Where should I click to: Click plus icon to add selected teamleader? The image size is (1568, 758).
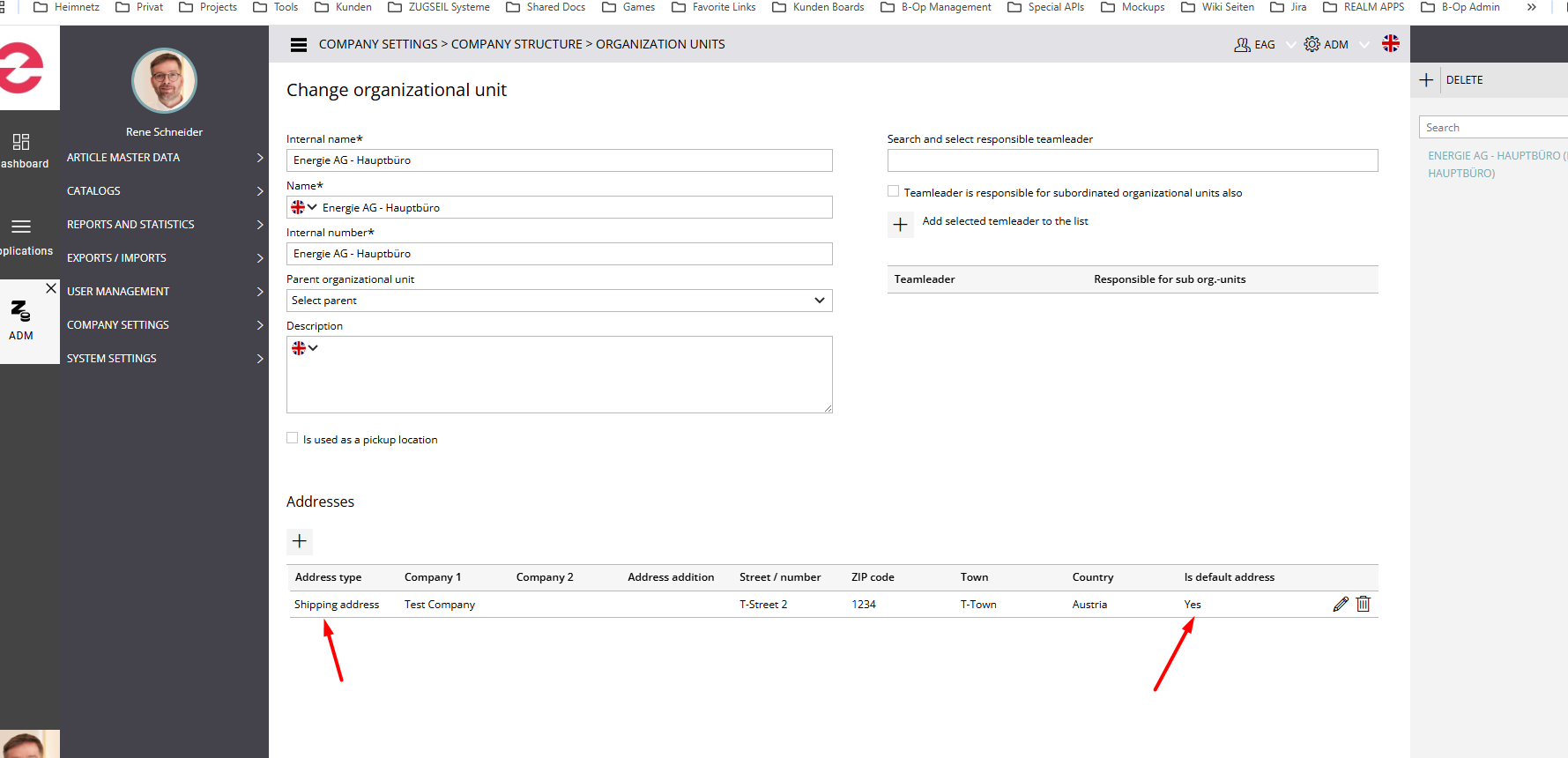(900, 225)
